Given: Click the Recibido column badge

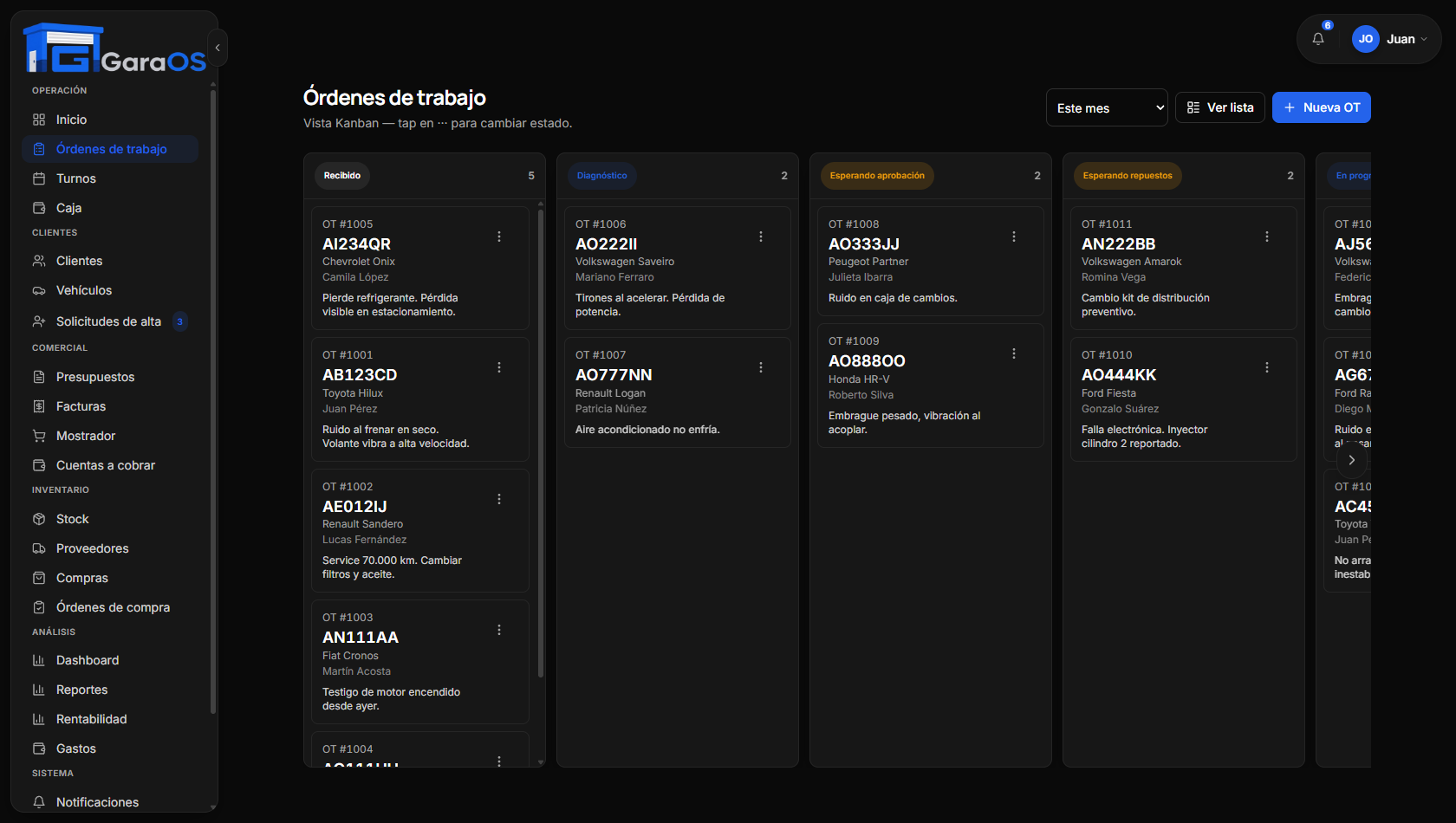Looking at the screenshot, I should [x=342, y=176].
